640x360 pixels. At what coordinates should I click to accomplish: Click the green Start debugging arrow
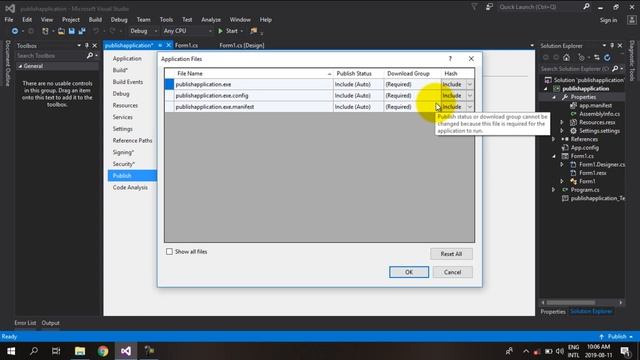220,31
